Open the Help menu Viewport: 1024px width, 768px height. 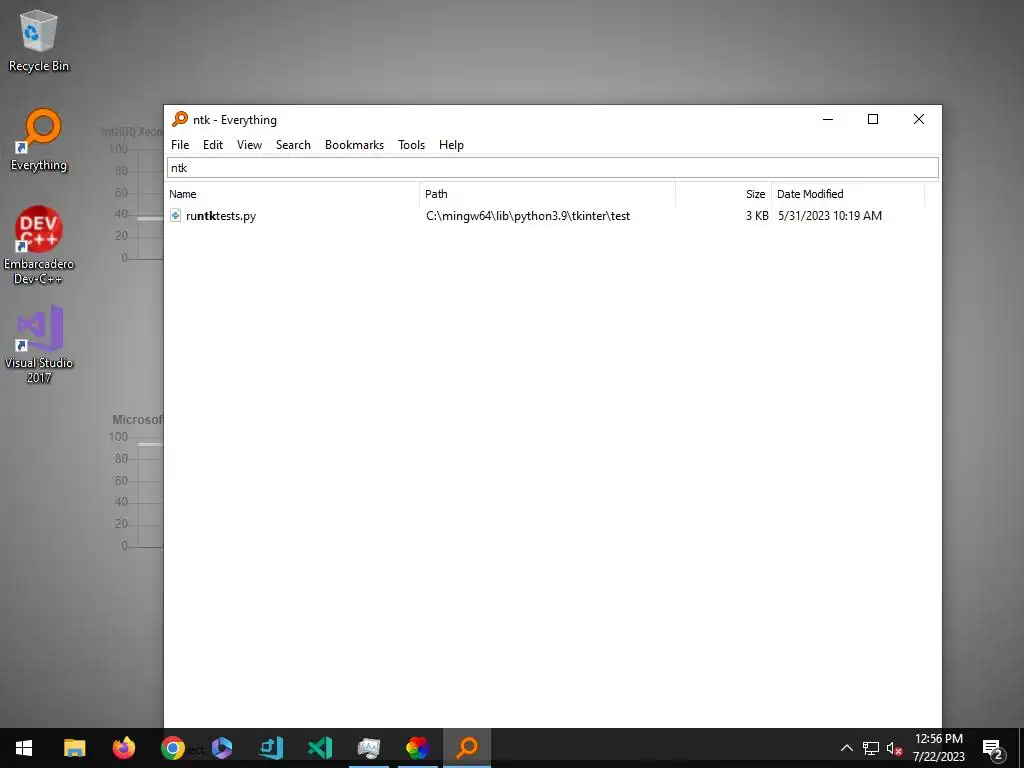click(x=451, y=145)
